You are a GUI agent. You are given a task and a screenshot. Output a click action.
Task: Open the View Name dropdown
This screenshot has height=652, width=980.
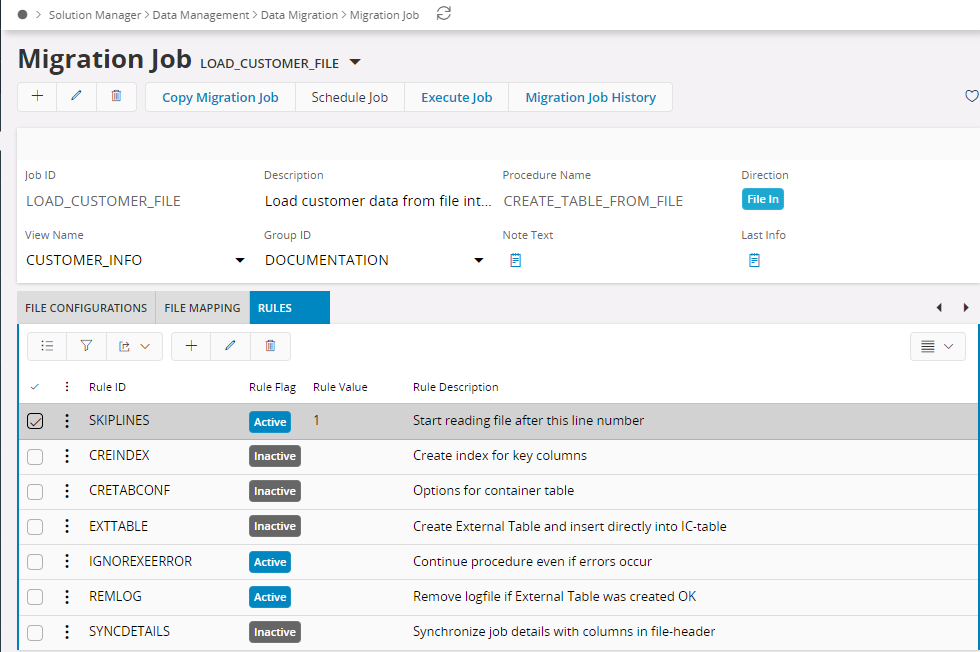click(239, 260)
